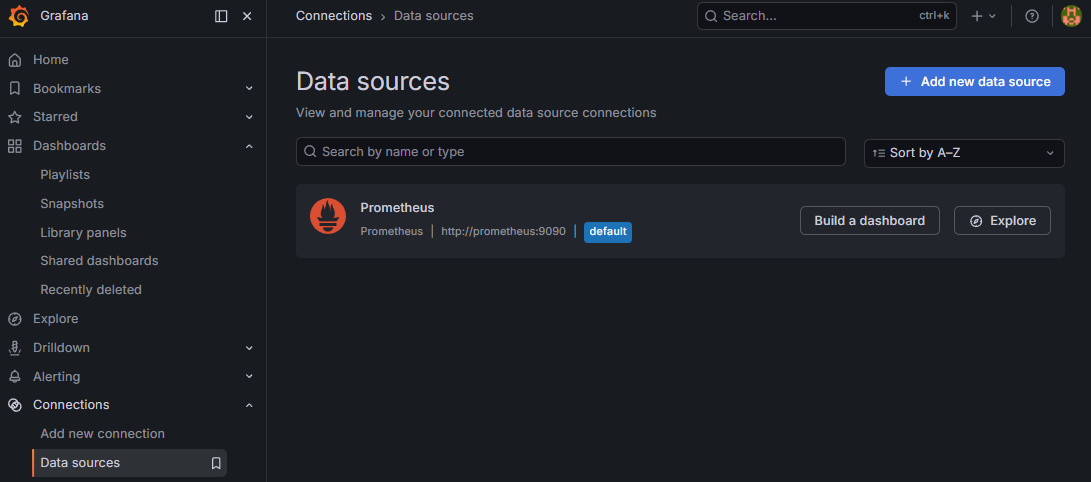Open Add new connection menu item
The height and width of the screenshot is (482, 1091).
[x=102, y=434]
